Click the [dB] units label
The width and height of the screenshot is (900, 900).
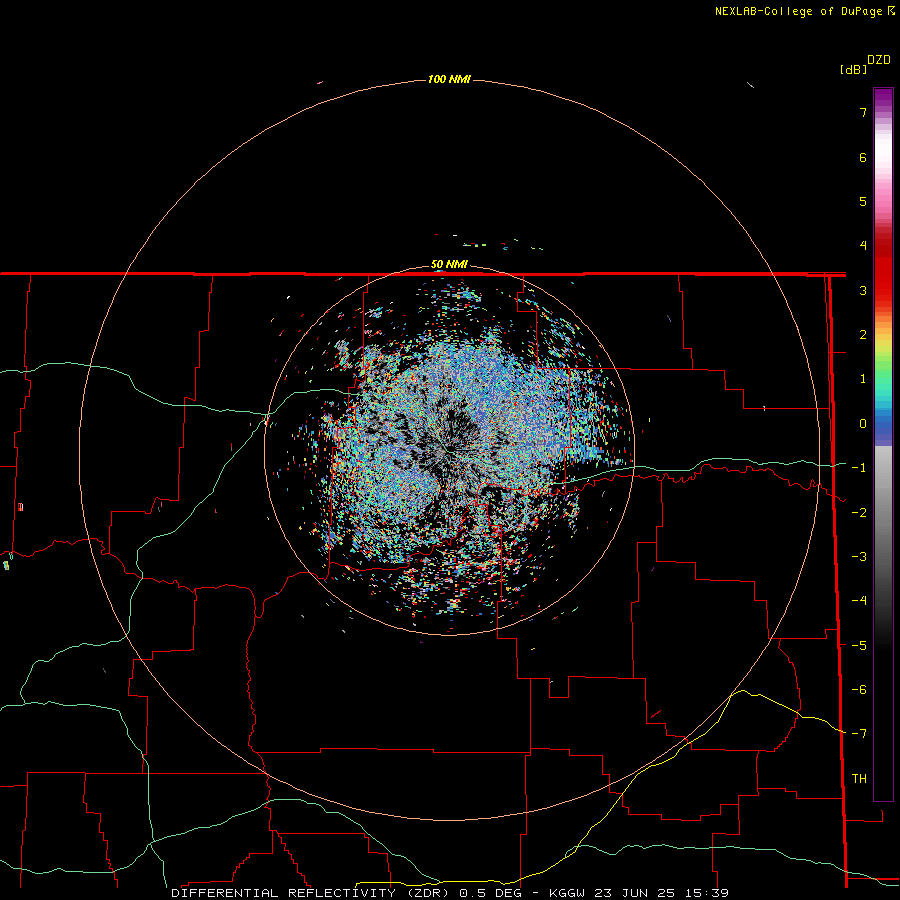pyautogui.click(x=853, y=69)
